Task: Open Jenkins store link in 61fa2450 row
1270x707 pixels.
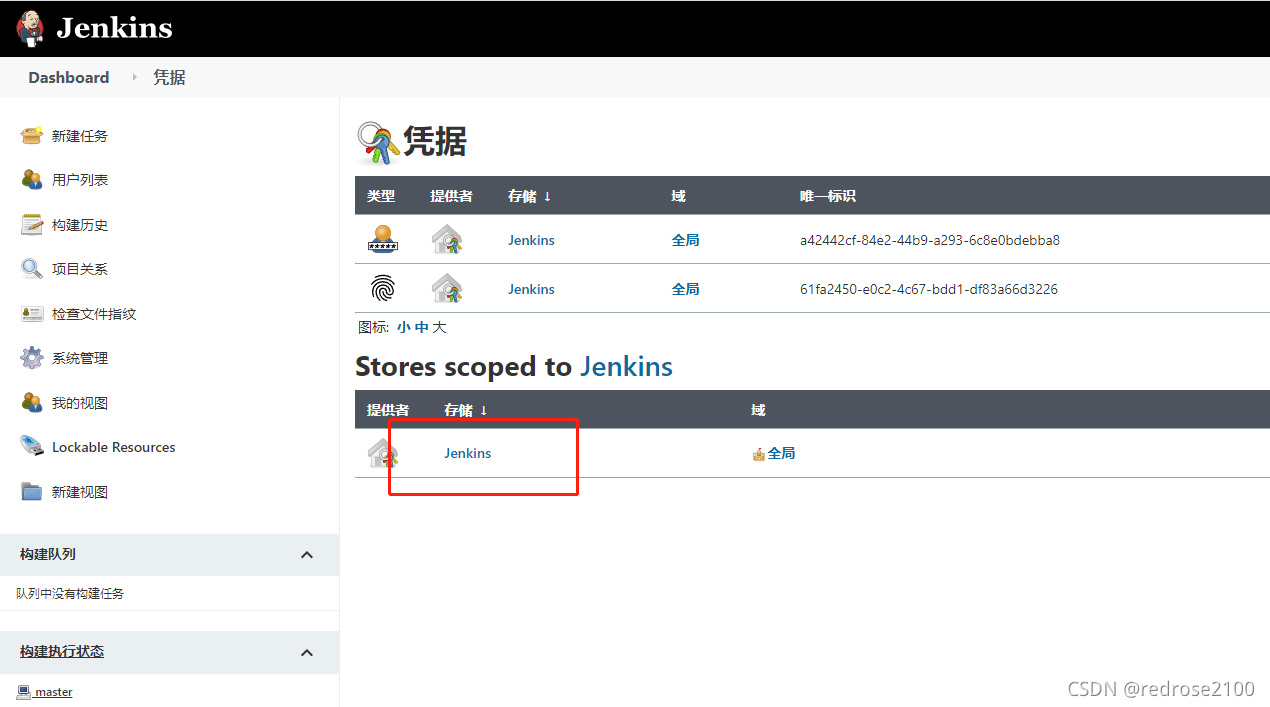Action: 531,289
